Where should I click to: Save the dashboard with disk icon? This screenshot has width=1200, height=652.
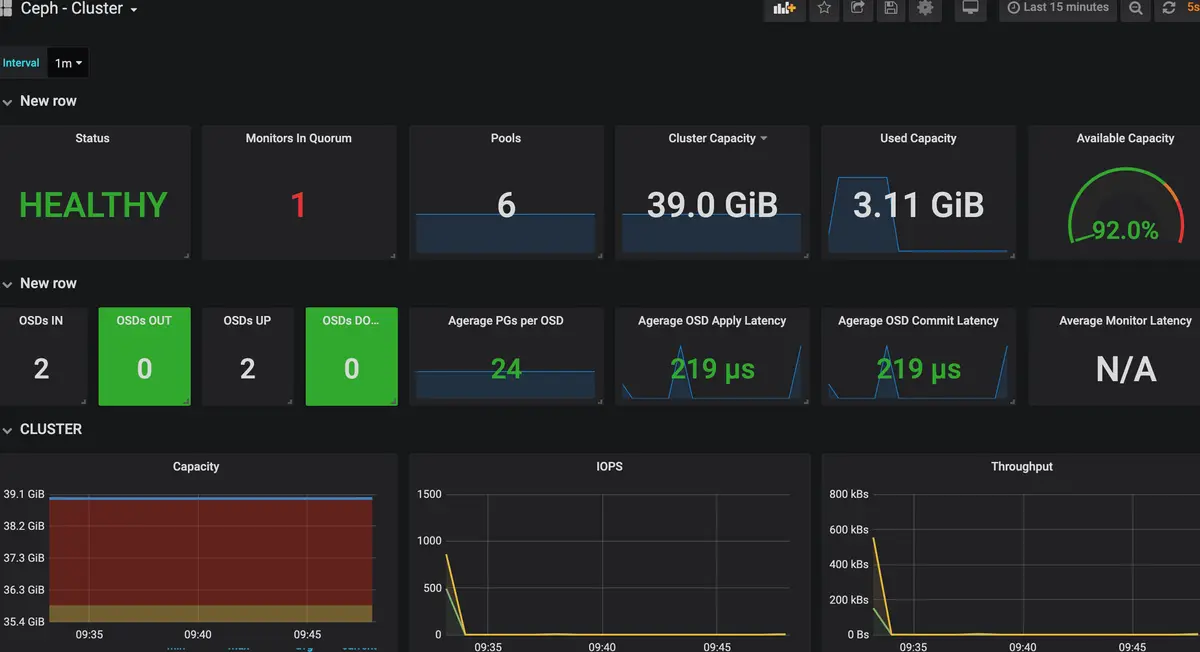click(891, 8)
